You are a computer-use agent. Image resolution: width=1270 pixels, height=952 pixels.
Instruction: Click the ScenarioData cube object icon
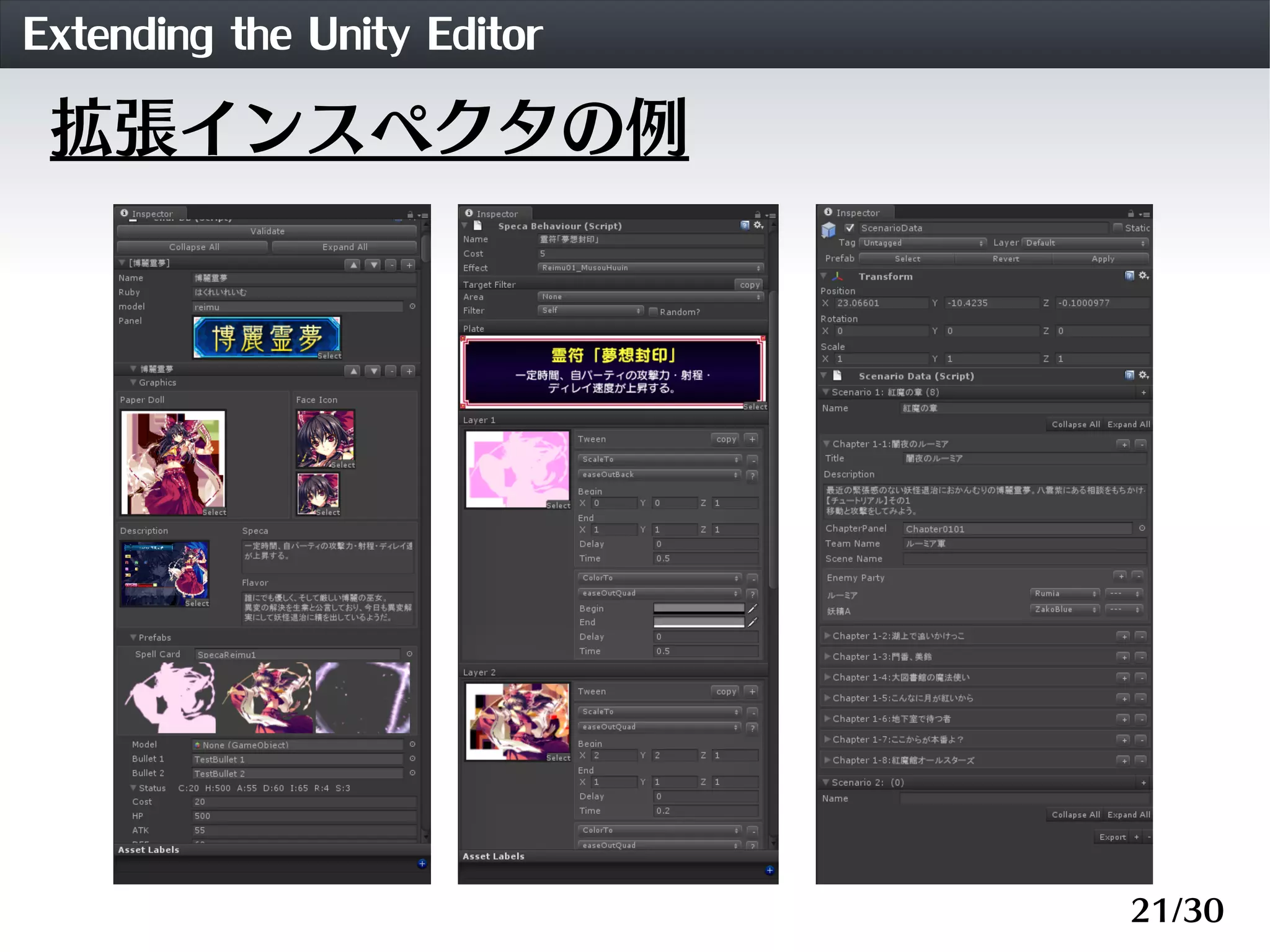(828, 231)
